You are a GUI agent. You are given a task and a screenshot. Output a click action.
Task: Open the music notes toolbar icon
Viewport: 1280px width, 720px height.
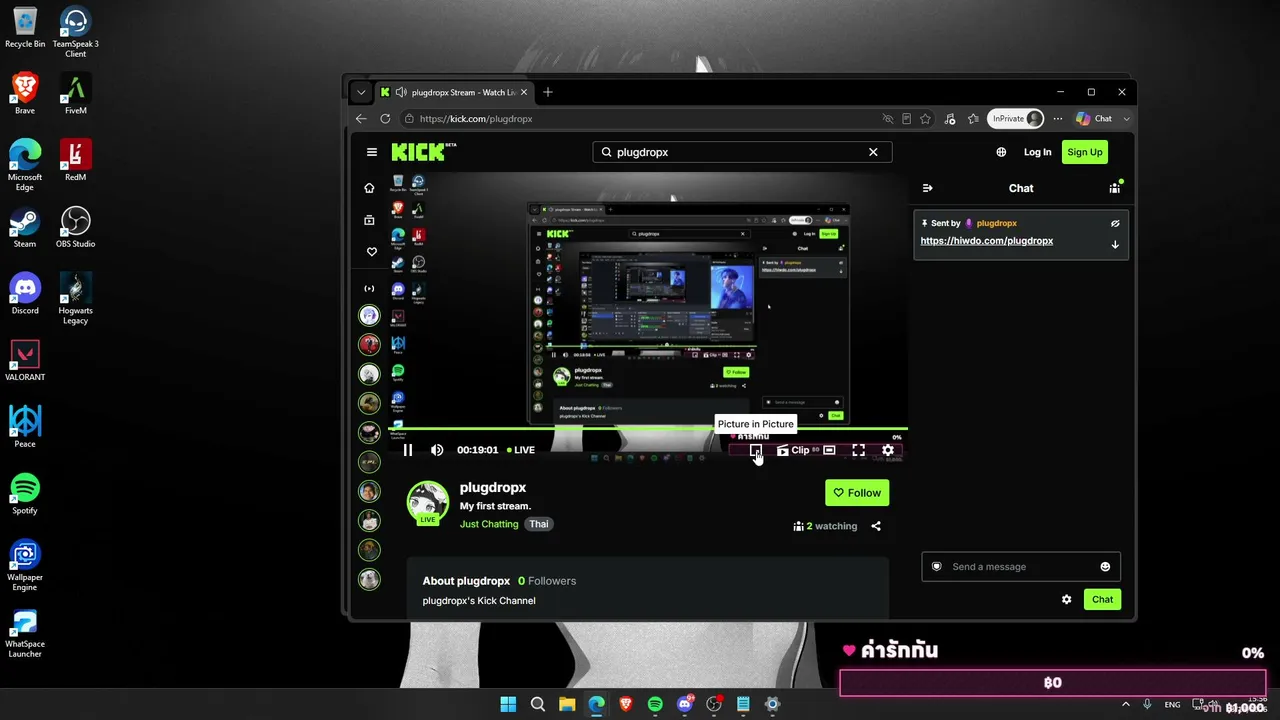(x=950, y=119)
